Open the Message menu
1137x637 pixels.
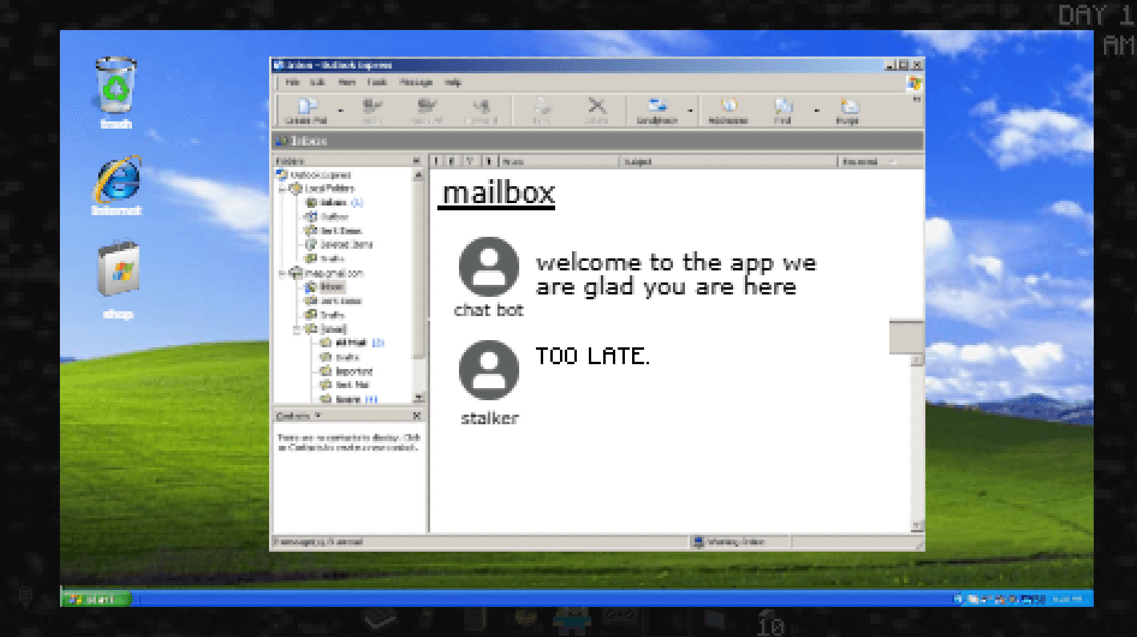click(x=415, y=83)
